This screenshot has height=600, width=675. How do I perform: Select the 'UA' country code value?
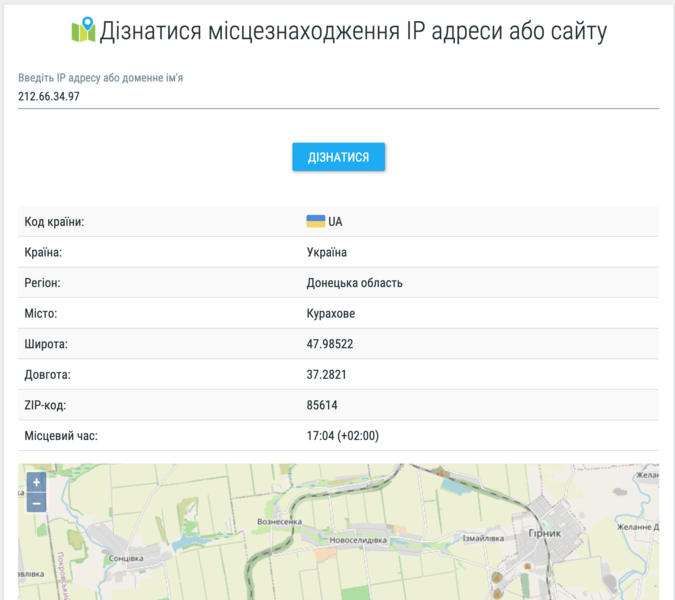click(335, 222)
